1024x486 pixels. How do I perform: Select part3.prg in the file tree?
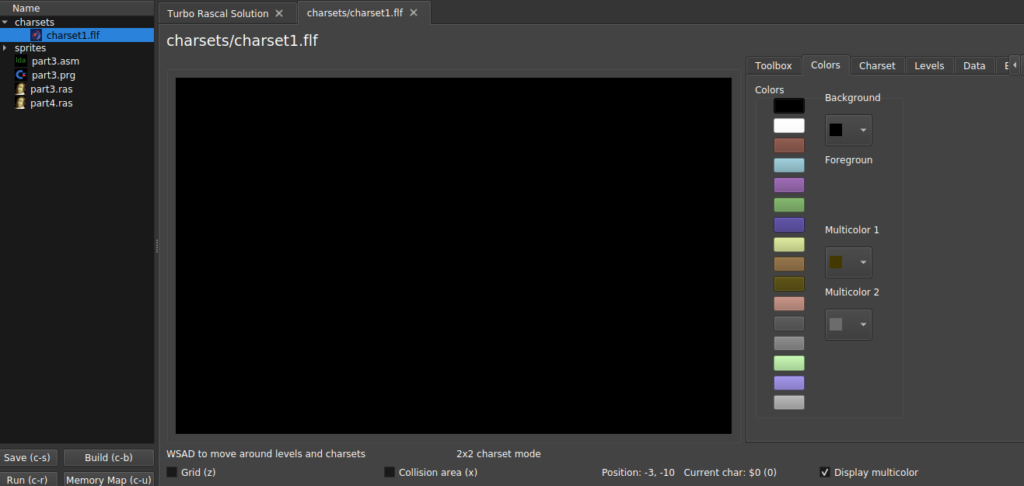[54, 75]
